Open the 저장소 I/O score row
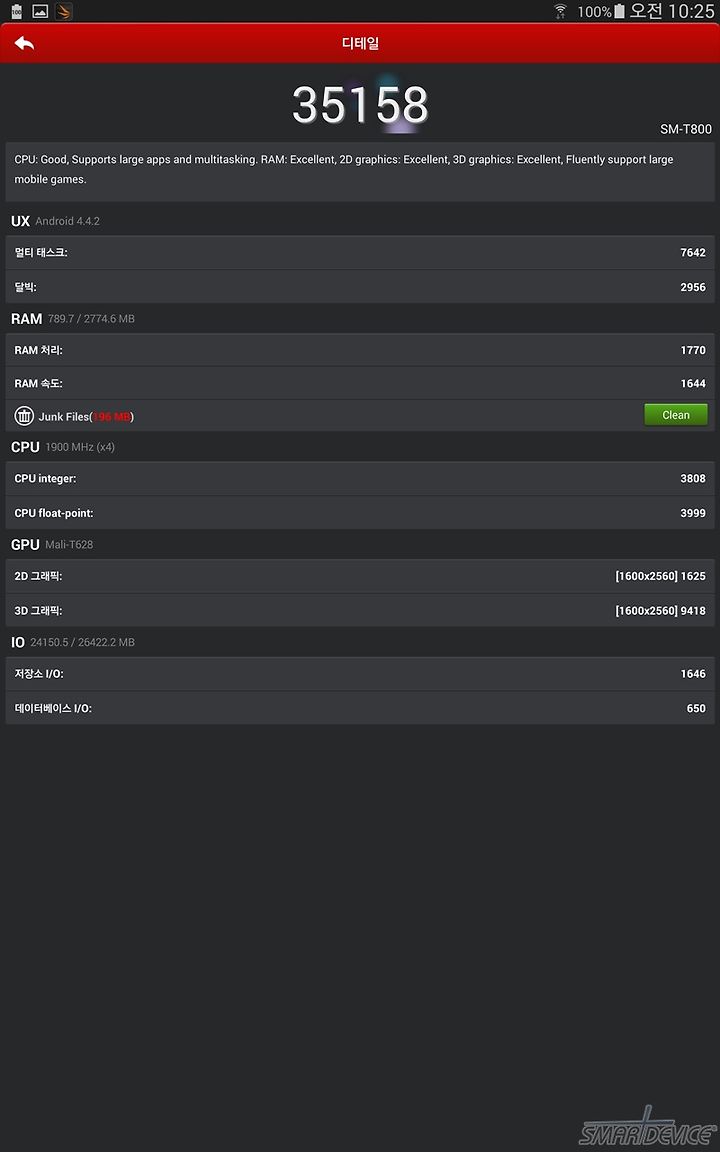The height and width of the screenshot is (1152, 720). (360, 674)
